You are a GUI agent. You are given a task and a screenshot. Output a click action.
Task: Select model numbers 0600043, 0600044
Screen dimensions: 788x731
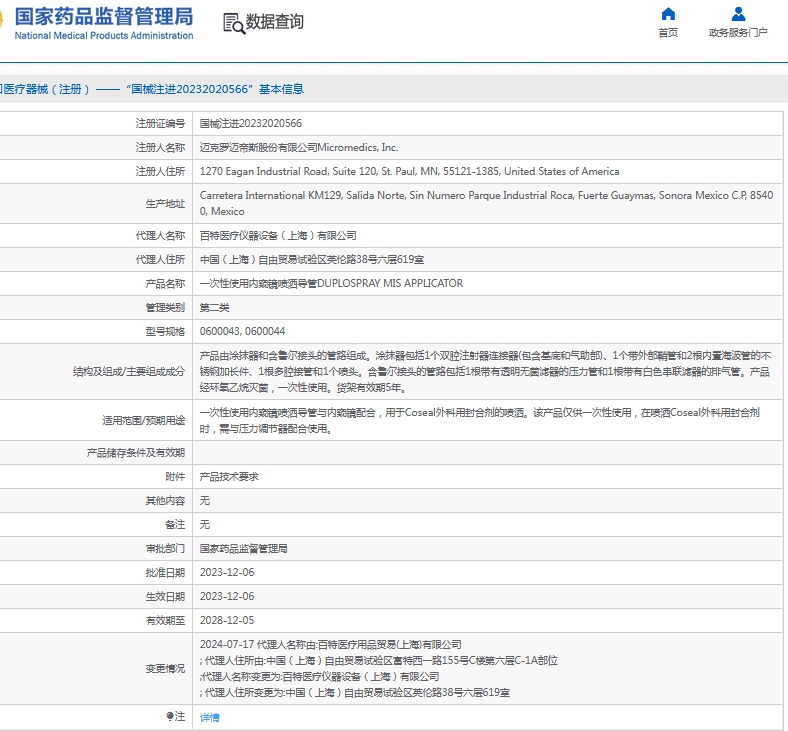click(242, 332)
